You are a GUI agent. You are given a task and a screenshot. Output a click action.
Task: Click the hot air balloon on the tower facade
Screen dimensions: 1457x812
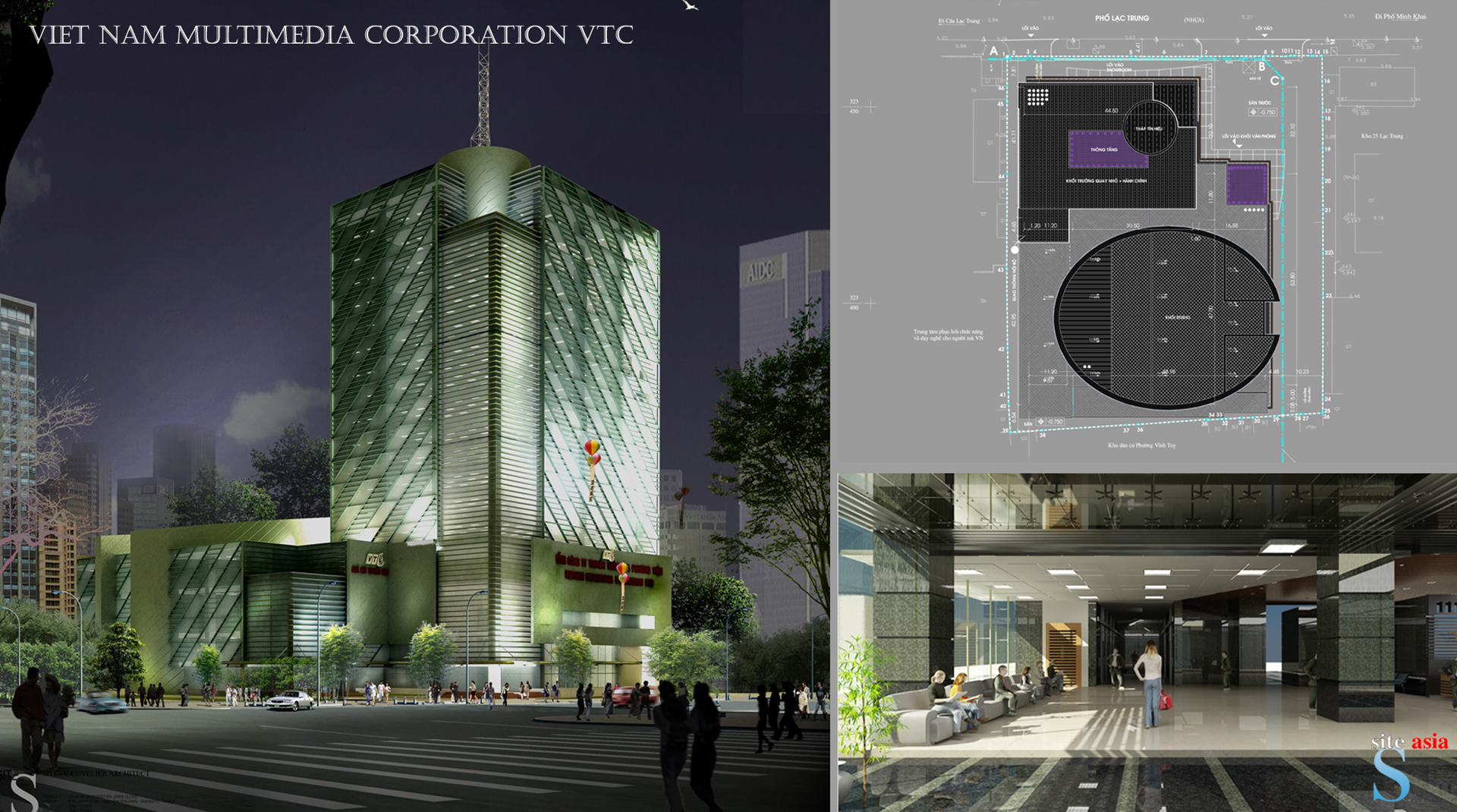592,453
